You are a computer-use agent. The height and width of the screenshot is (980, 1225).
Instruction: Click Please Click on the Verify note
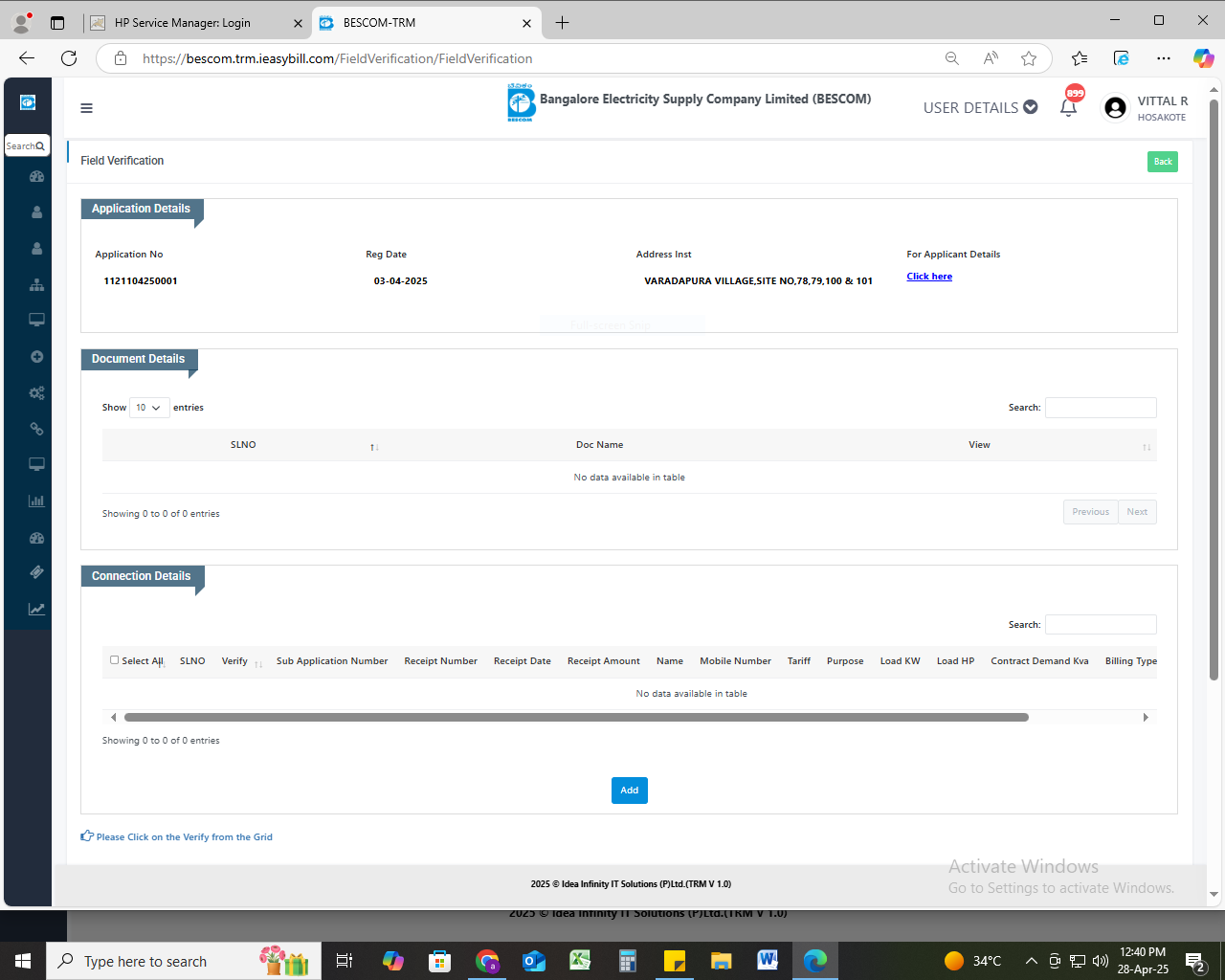(185, 836)
